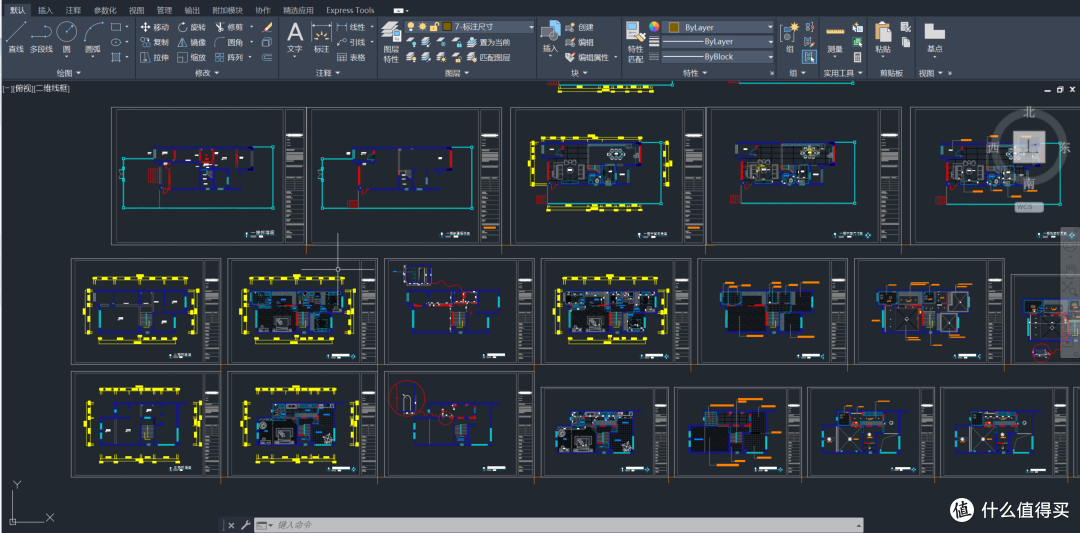The image size is (1080, 533).
Task: Toggle the layer on/off lightbulb icon
Action: click(411, 27)
